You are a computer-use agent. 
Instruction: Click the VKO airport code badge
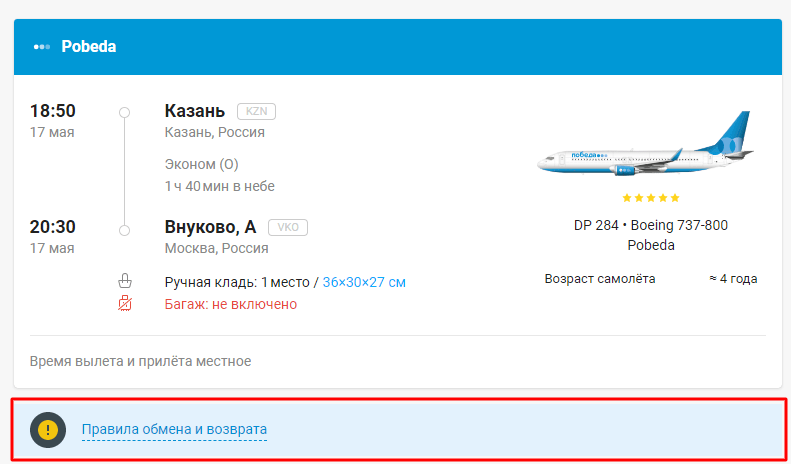[287, 227]
